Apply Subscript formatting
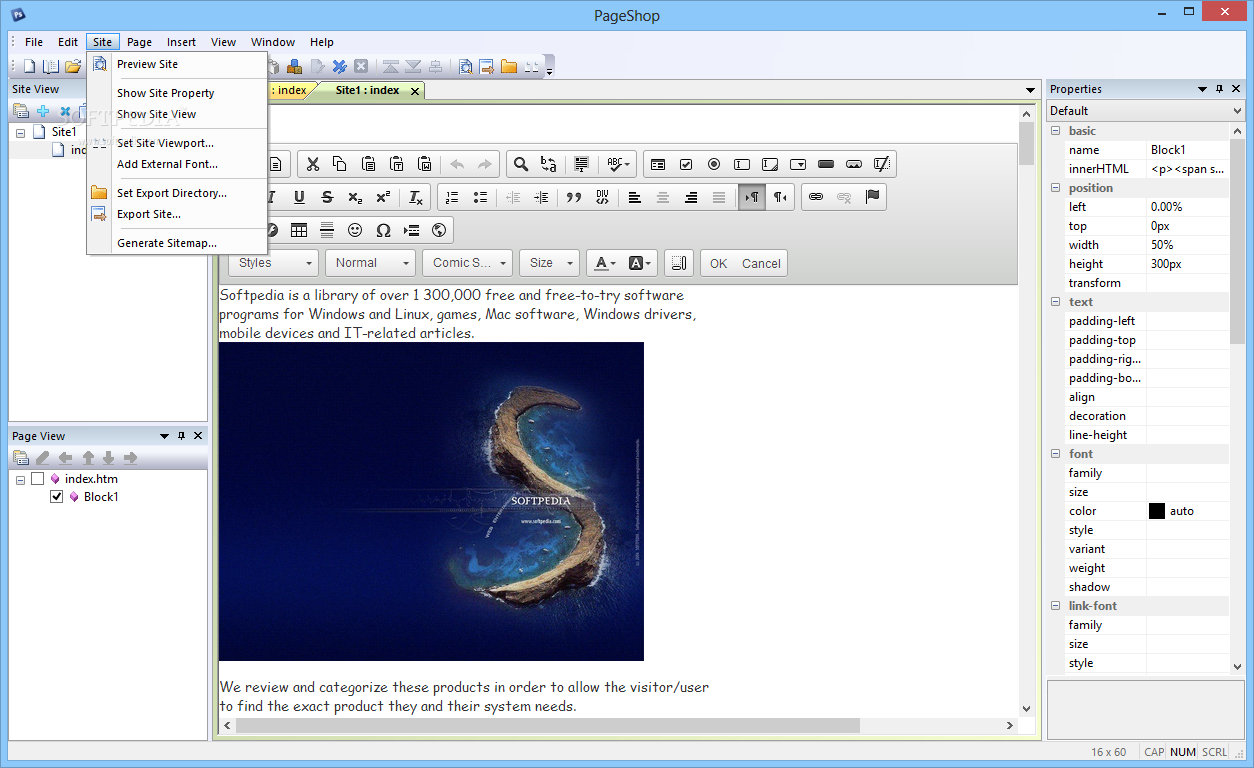 (355, 197)
